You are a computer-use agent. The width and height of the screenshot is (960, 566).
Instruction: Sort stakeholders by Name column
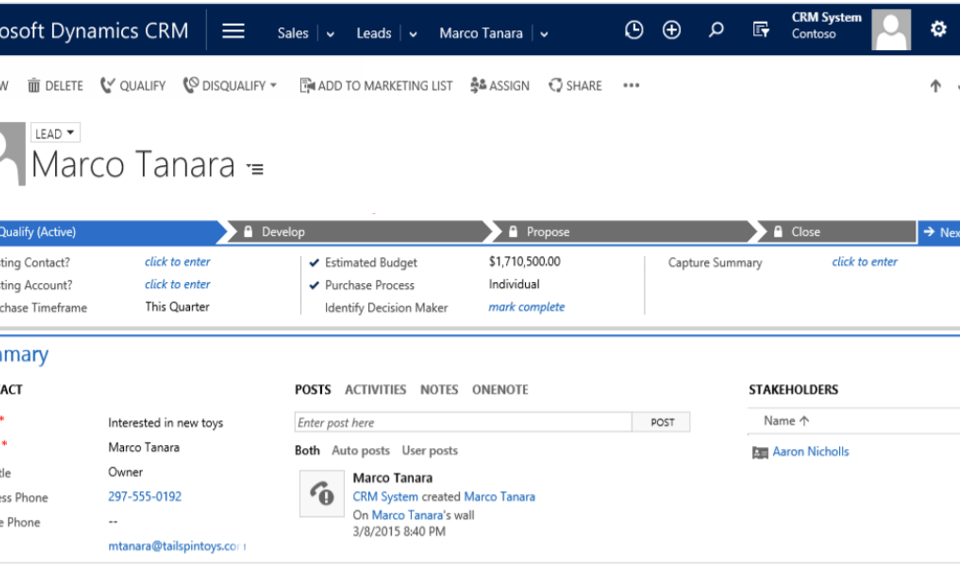(786, 421)
